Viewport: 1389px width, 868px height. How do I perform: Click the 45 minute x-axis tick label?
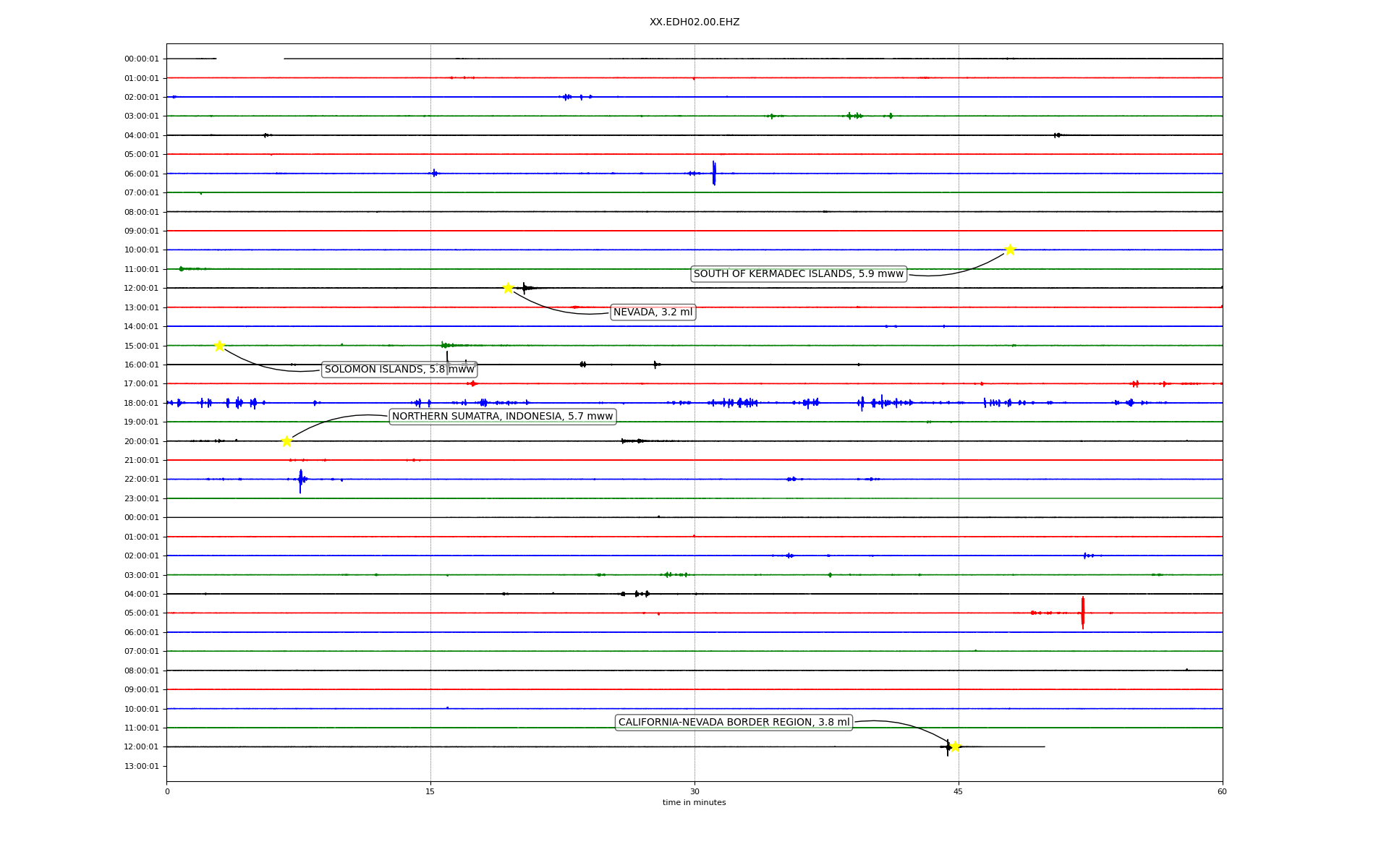(958, 791)
